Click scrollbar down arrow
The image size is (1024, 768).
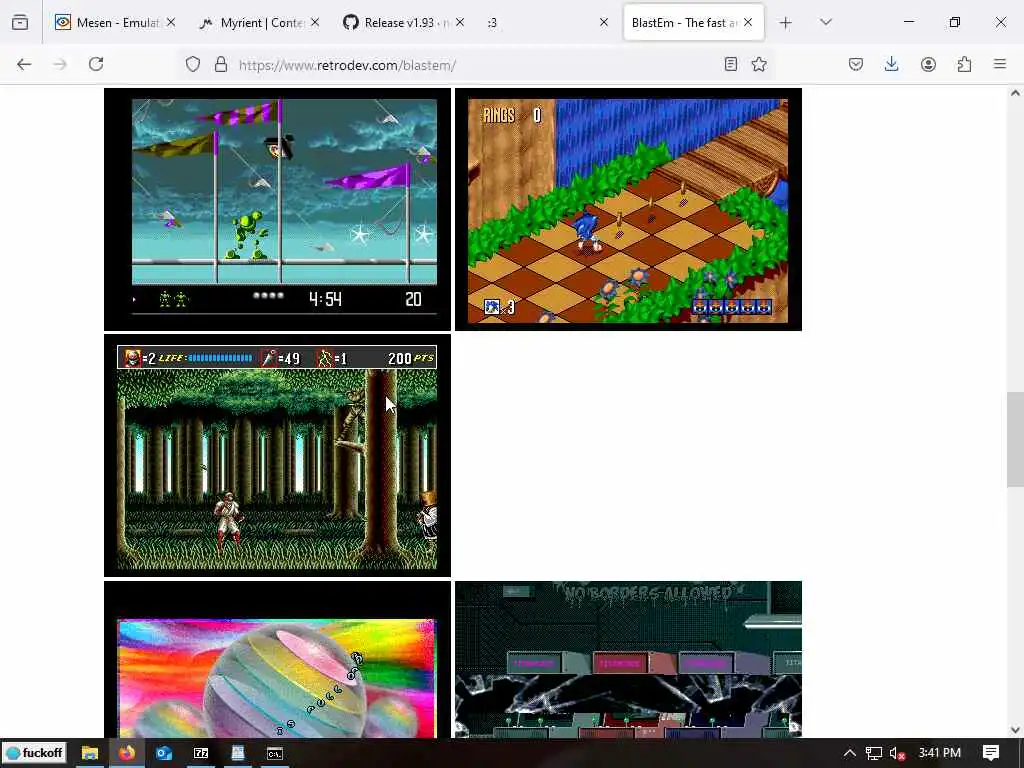[1015, 730]
